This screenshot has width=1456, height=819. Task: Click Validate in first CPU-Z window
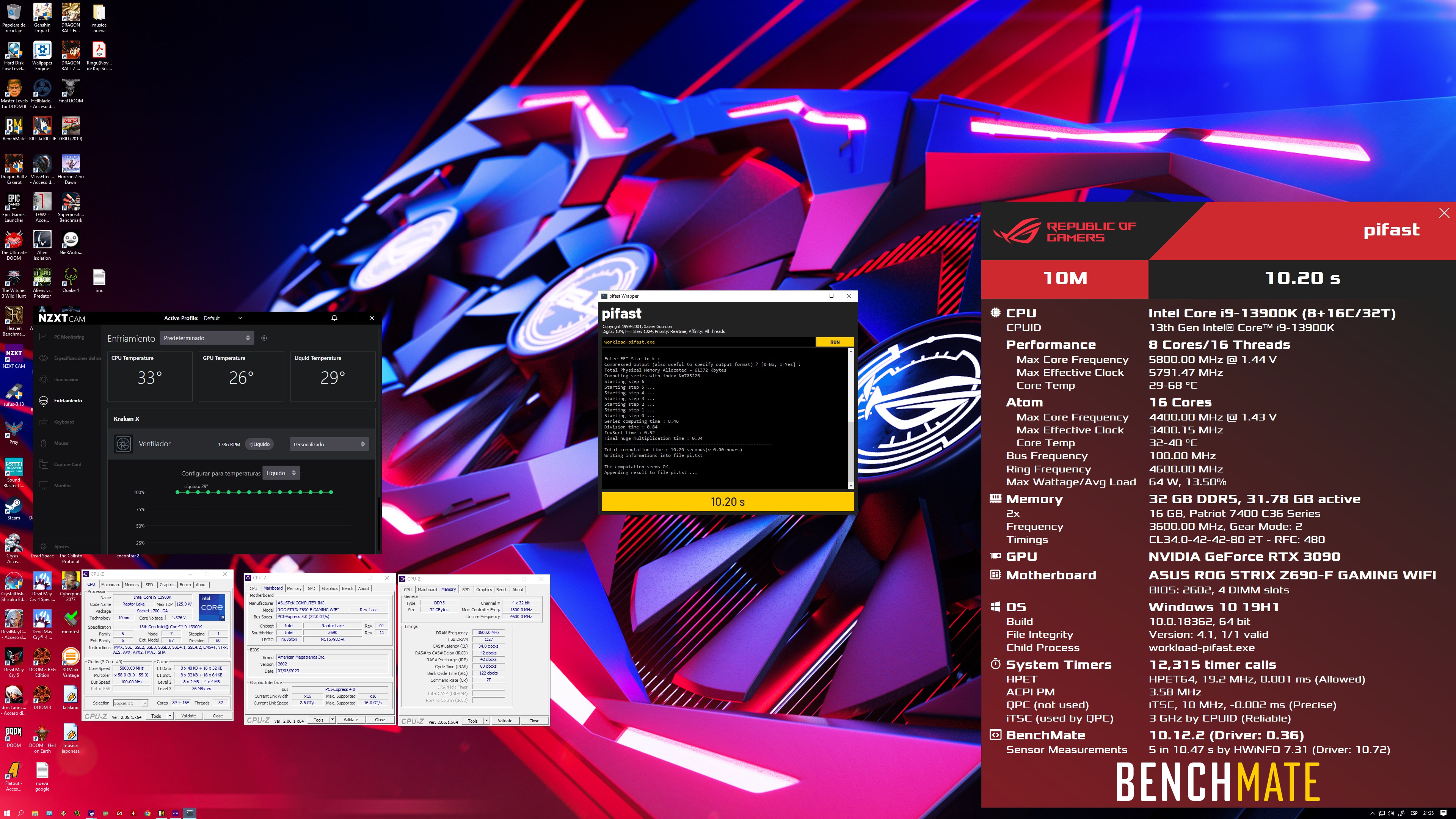tap(188, 716)
